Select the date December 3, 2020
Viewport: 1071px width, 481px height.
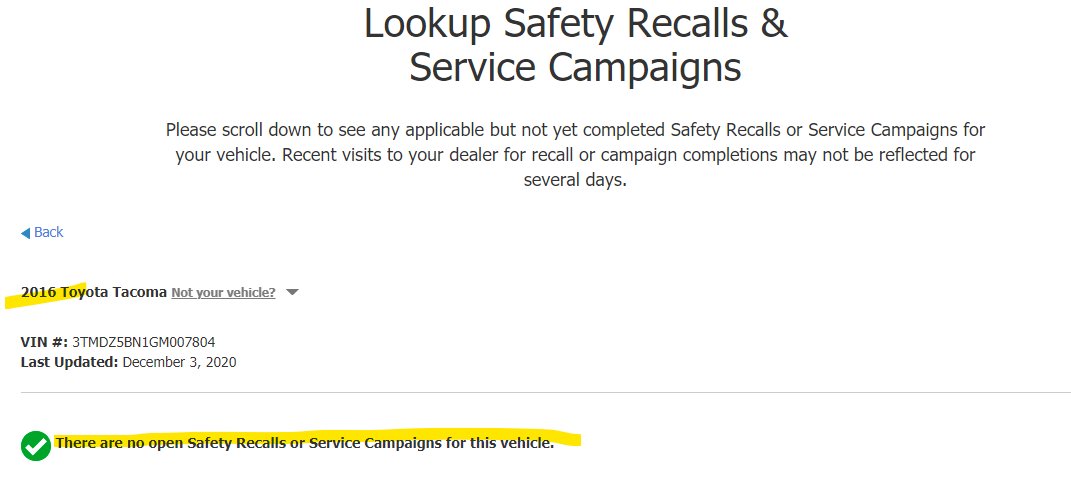click(180, 362)
